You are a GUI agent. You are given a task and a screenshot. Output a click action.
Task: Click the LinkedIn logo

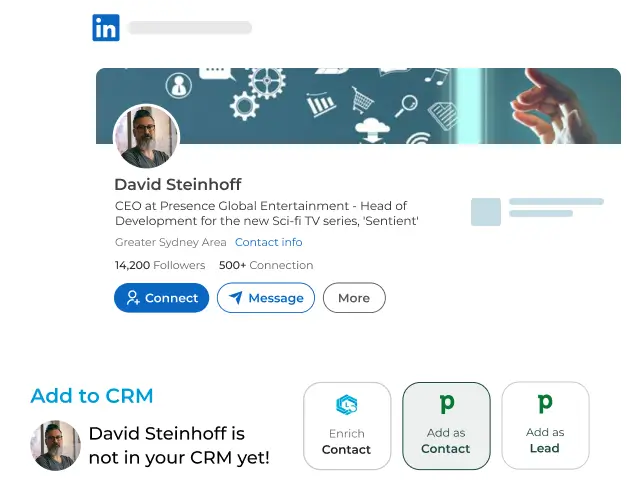(106, 28)
